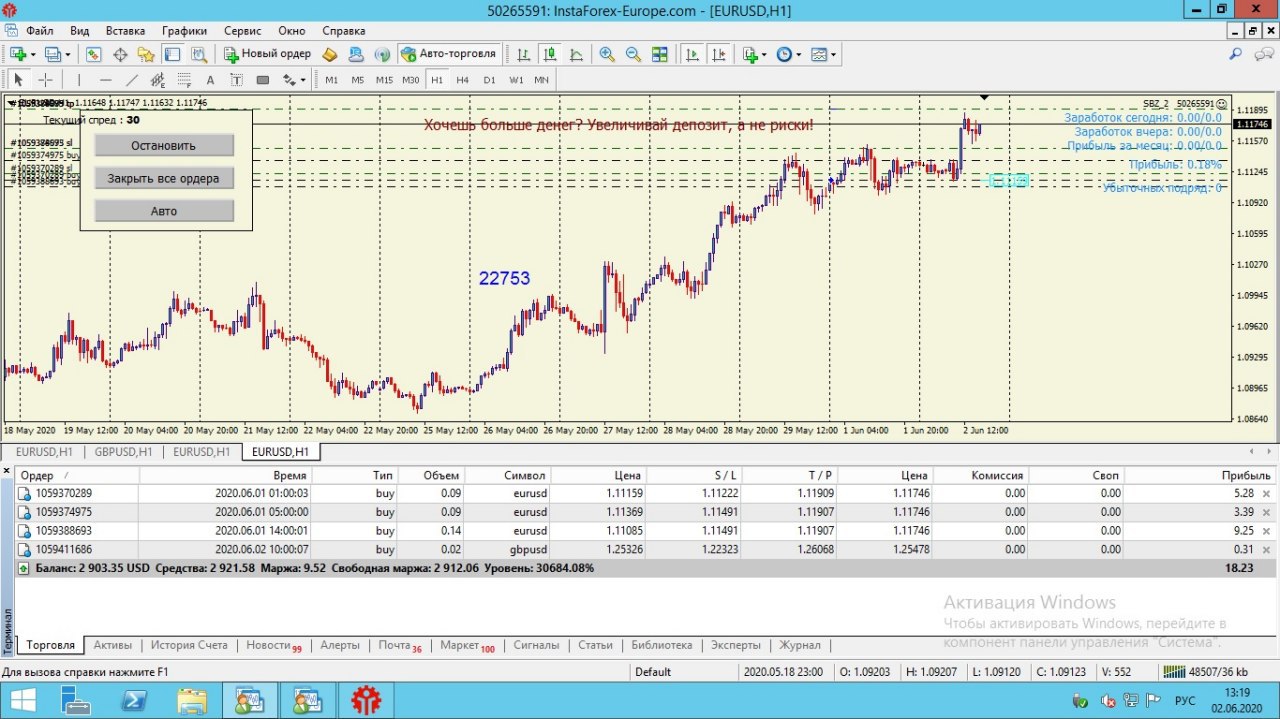Click the zoom in magnifier icon
The height and width of the screenshot is (719, 1280).
pyautogui.click(x=607, y=54)
